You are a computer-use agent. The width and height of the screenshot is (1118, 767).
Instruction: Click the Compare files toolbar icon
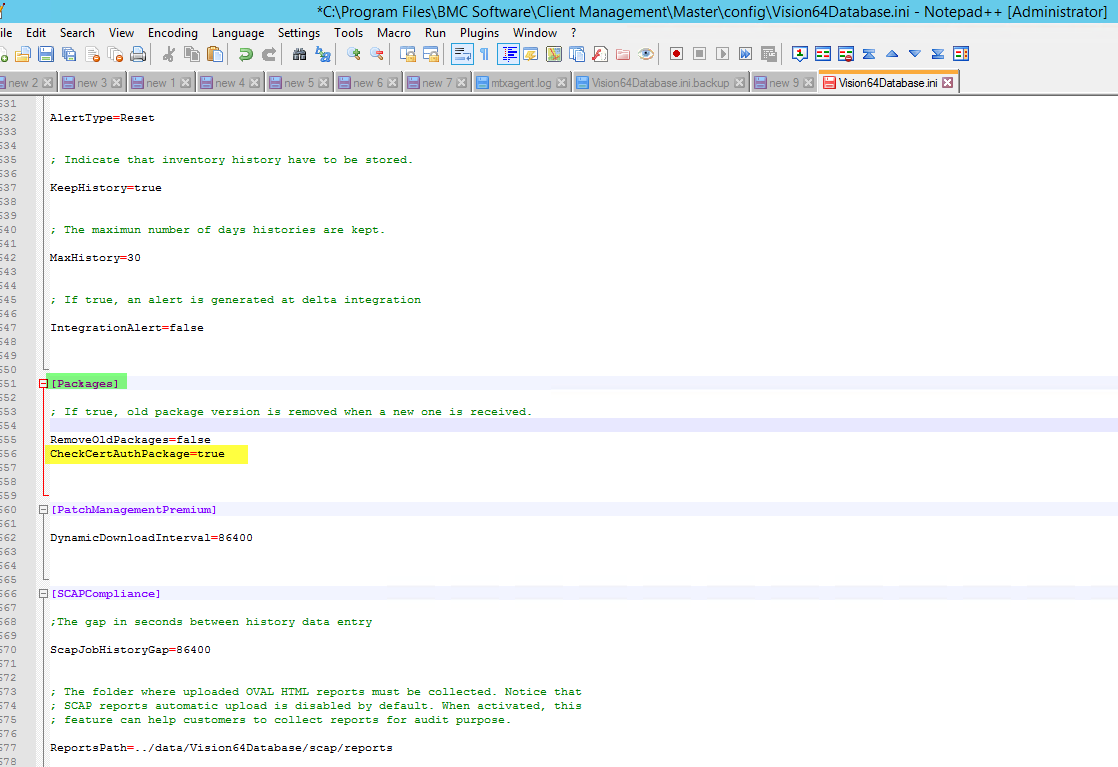[x=823, y=54]
